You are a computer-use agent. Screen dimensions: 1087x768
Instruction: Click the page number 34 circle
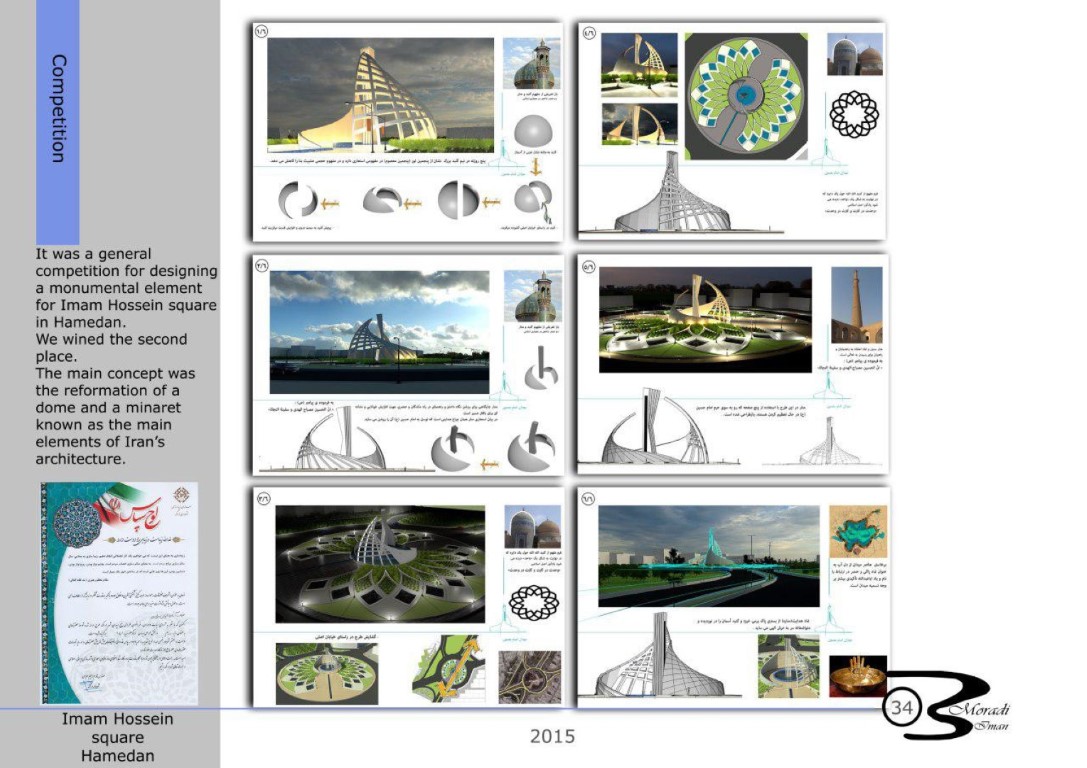click(x=901, y=708)
